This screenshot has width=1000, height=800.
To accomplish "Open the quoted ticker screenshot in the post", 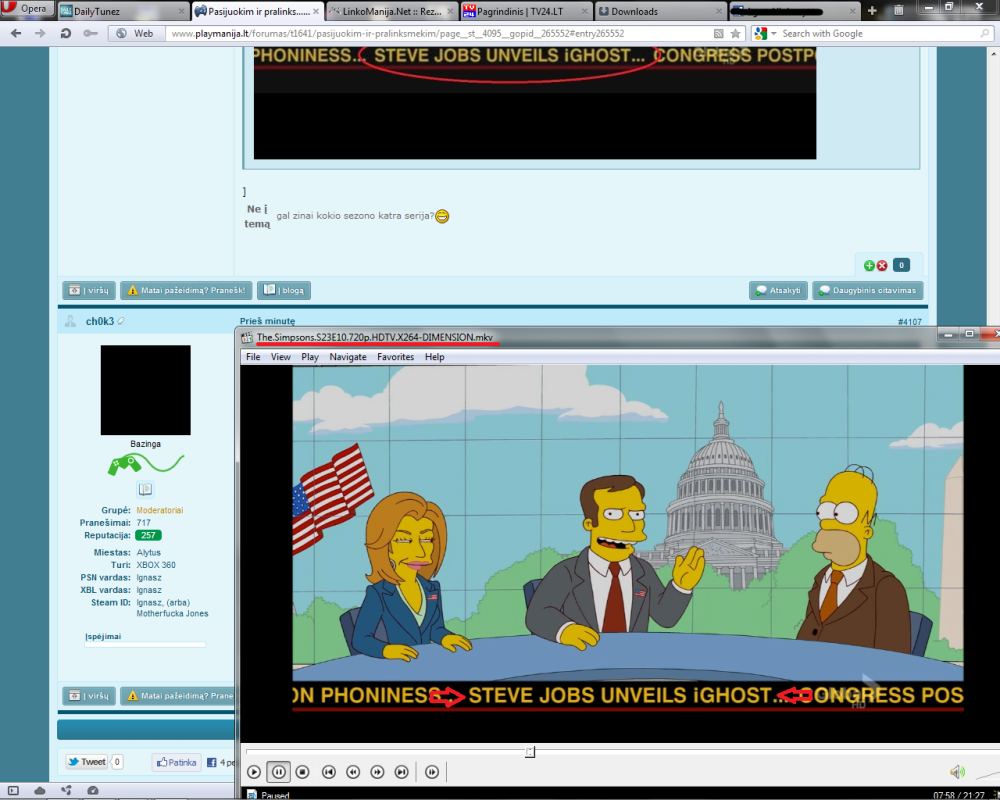I will pos(535,103).
